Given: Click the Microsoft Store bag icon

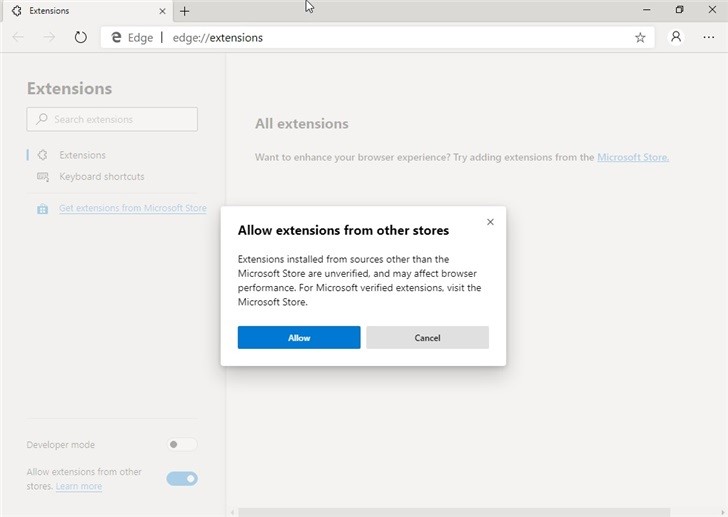Looking at the screenshot, I should [42, 209].
